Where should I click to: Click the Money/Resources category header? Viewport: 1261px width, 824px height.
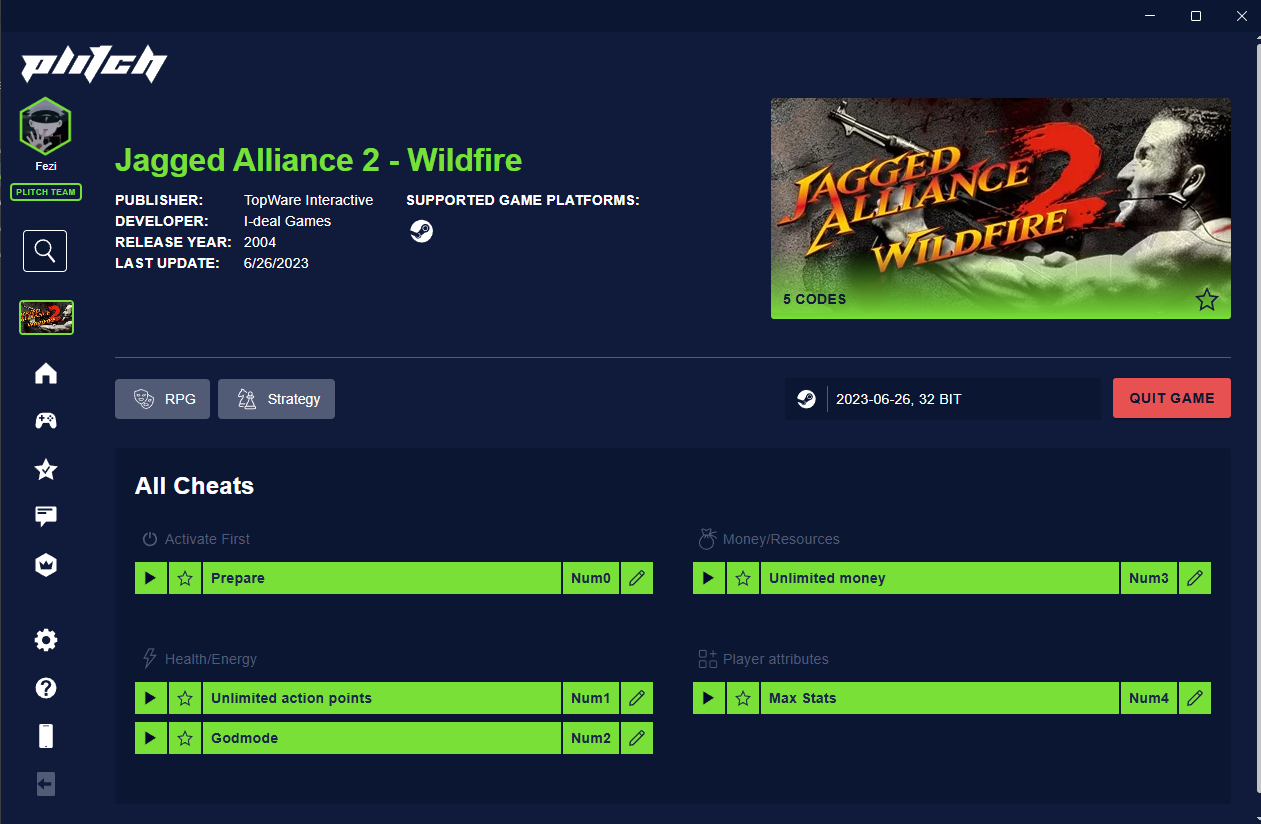pyautogui.click(x=769, y=539)
